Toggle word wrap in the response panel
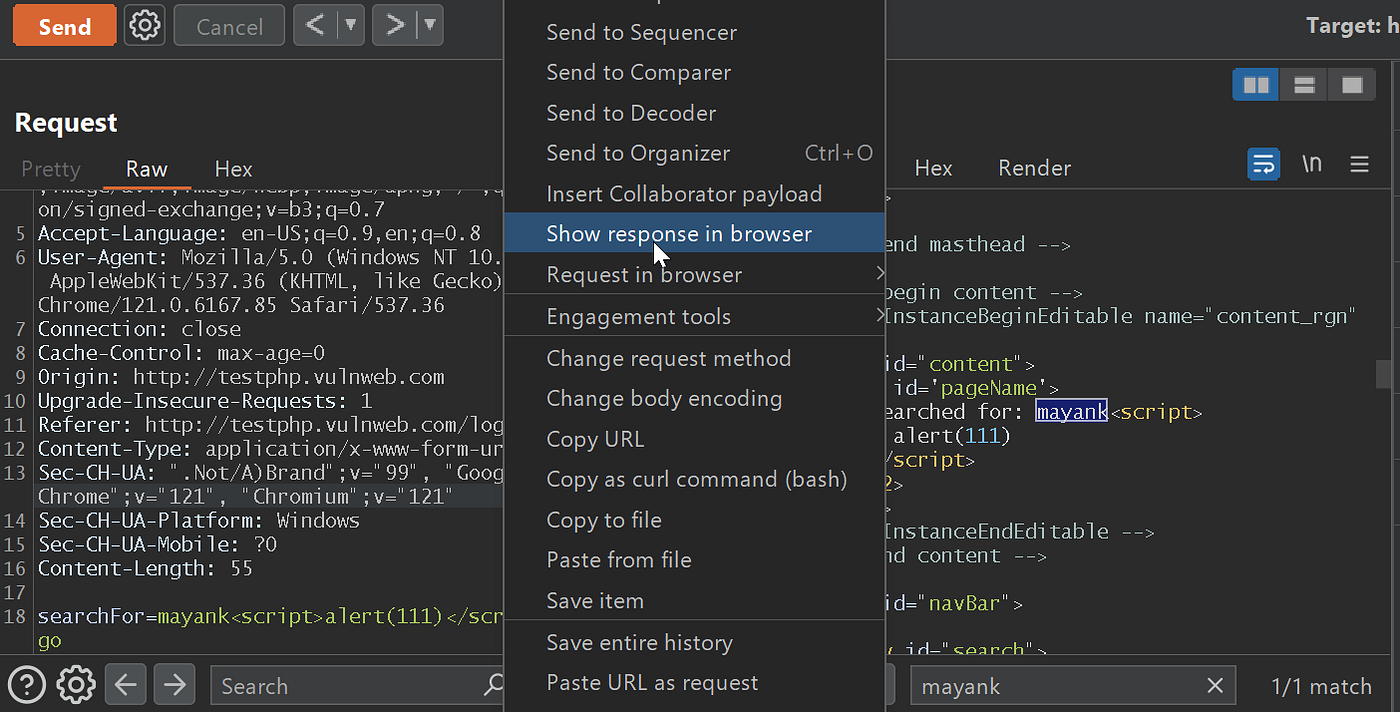 tap(1263, 162)
